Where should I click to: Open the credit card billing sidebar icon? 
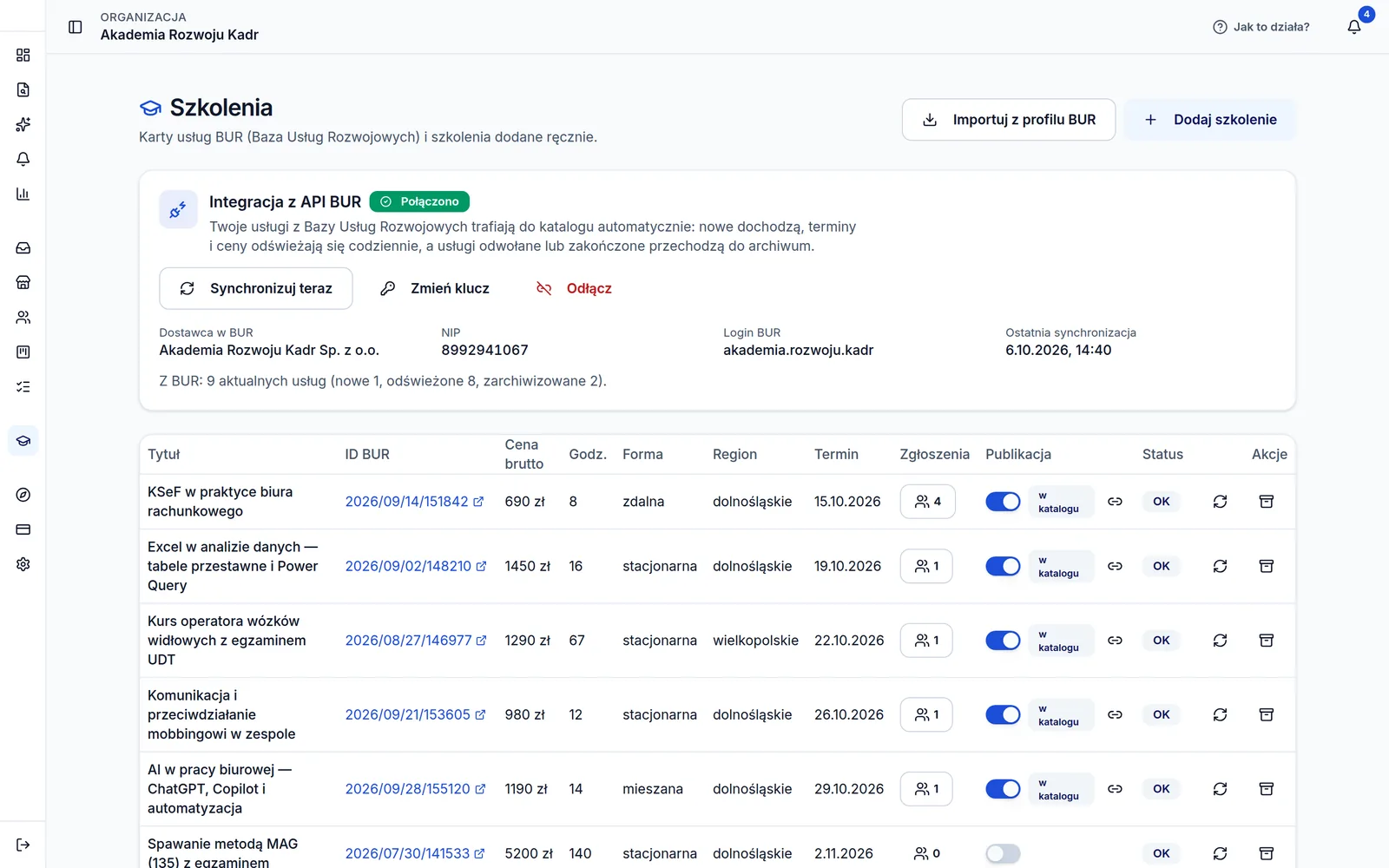[23, 529]
